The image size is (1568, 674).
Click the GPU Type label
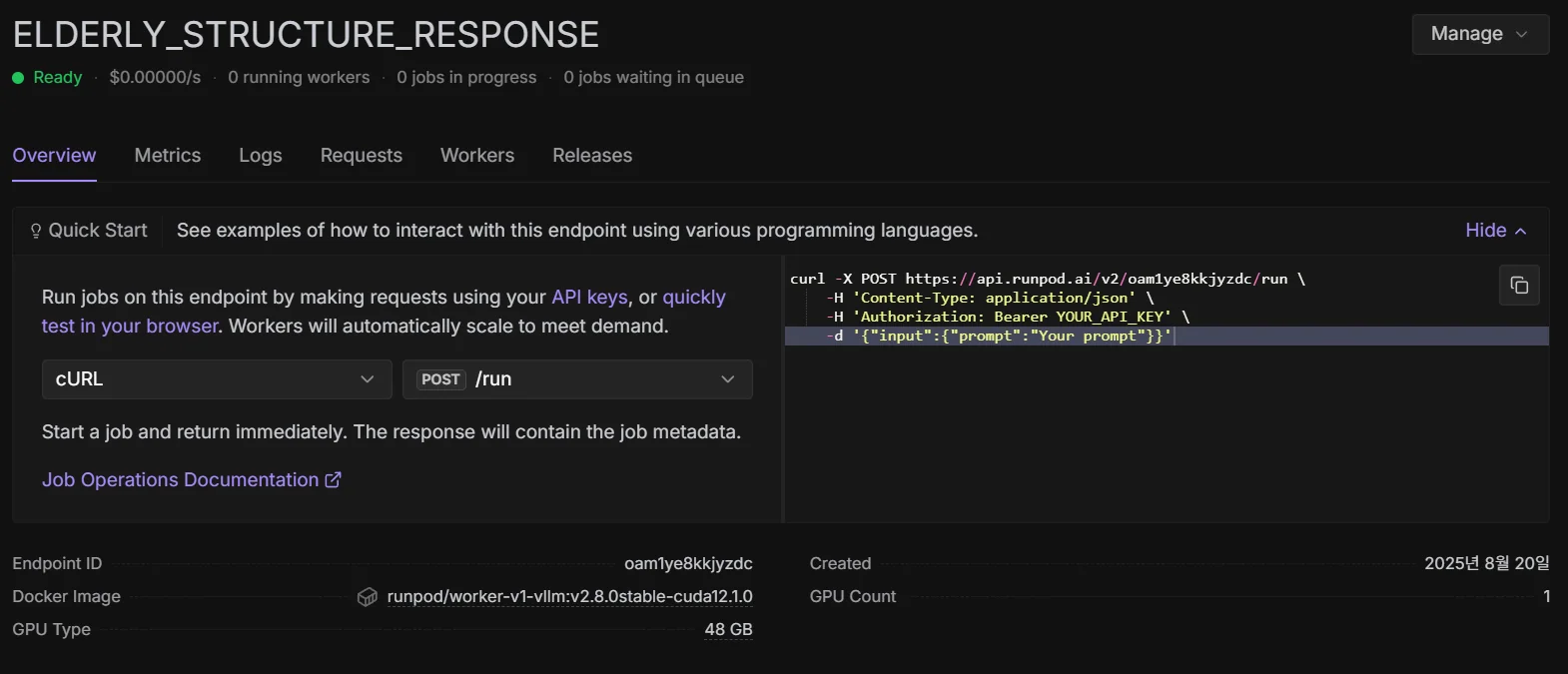coord(51,630)
